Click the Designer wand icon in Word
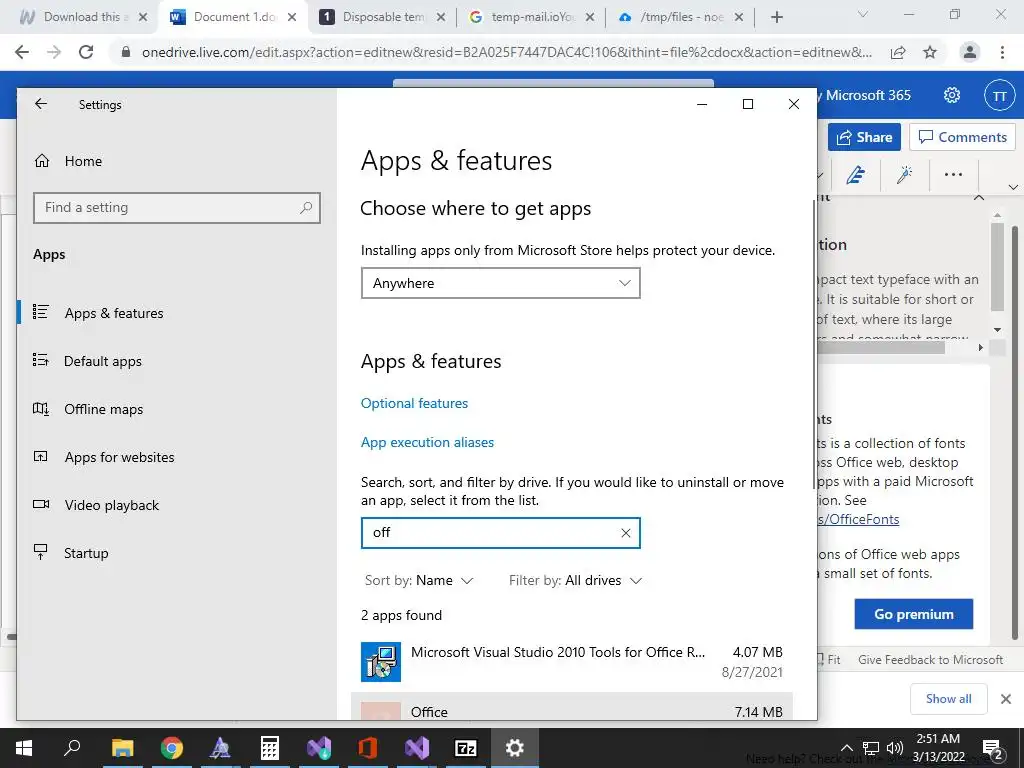The height and width of the screenshot is (768, 1024). 904,174
